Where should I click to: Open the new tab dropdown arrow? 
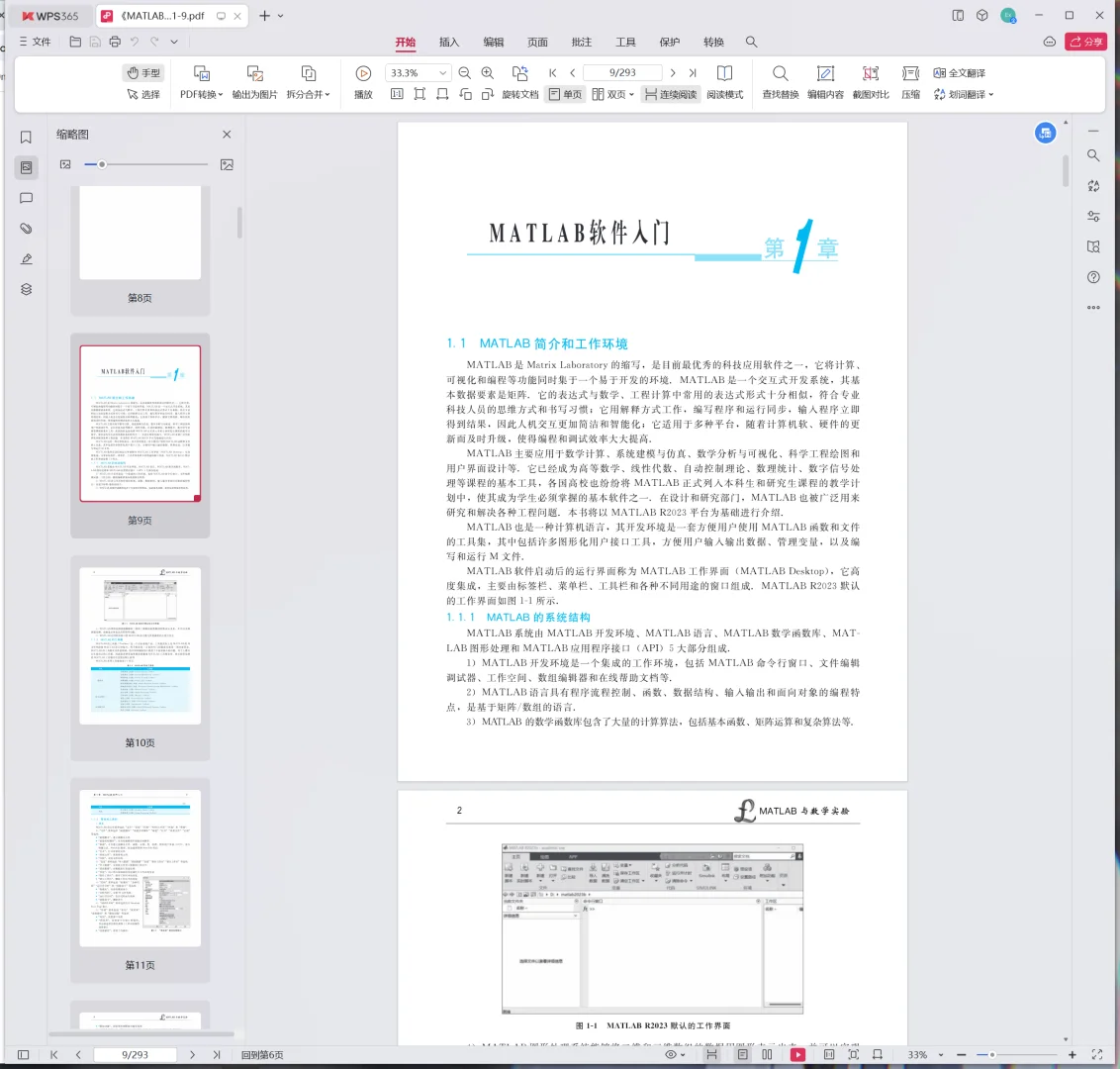(x=281, y=16)
